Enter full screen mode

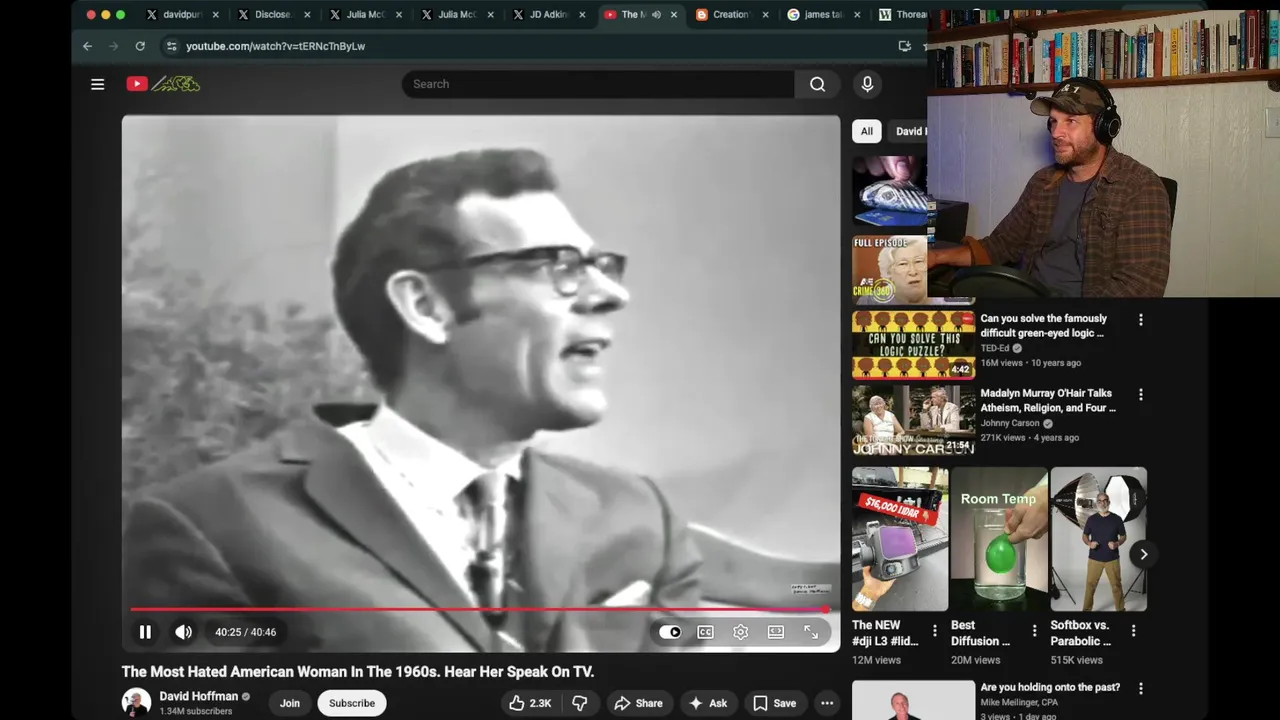(811, 632)
